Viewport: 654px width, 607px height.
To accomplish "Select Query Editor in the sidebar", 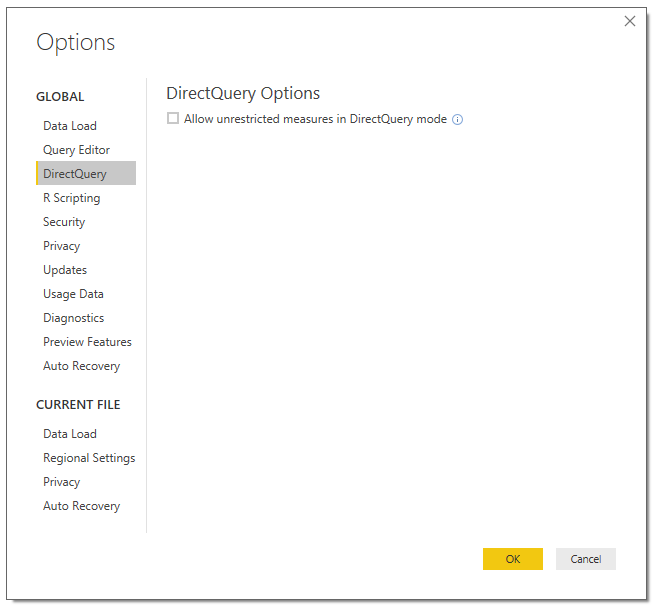I will [76, 150].
